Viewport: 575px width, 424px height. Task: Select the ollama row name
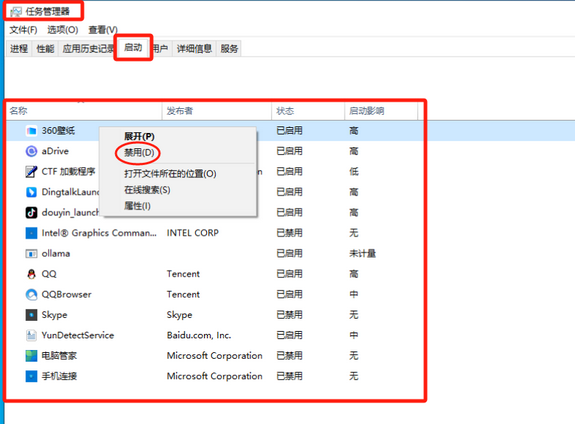[x=56, y=253]
